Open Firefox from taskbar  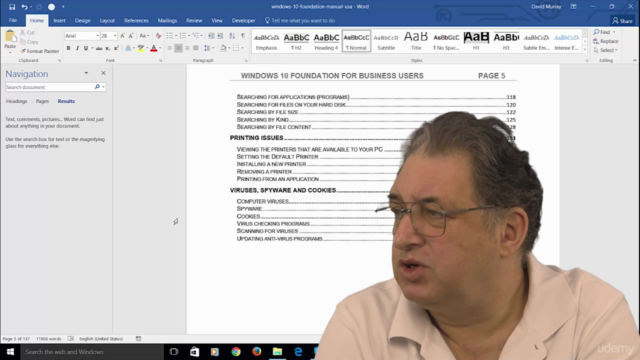[x=256, y=352]
